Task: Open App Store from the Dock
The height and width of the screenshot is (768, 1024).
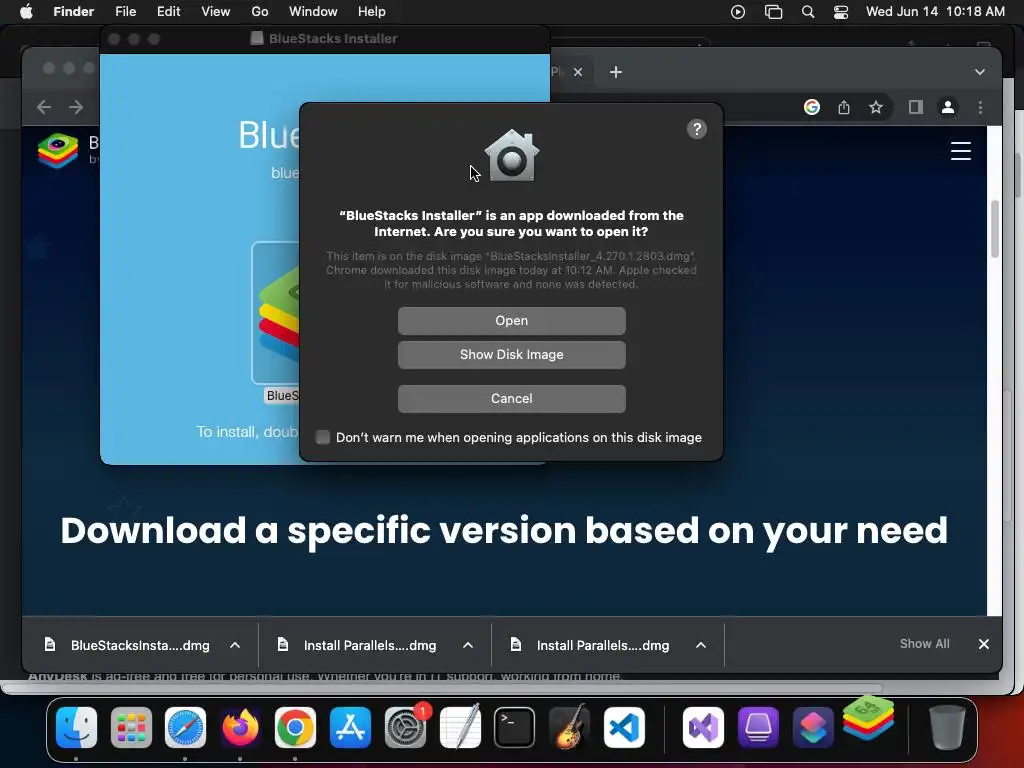Action: click(351, 728)
